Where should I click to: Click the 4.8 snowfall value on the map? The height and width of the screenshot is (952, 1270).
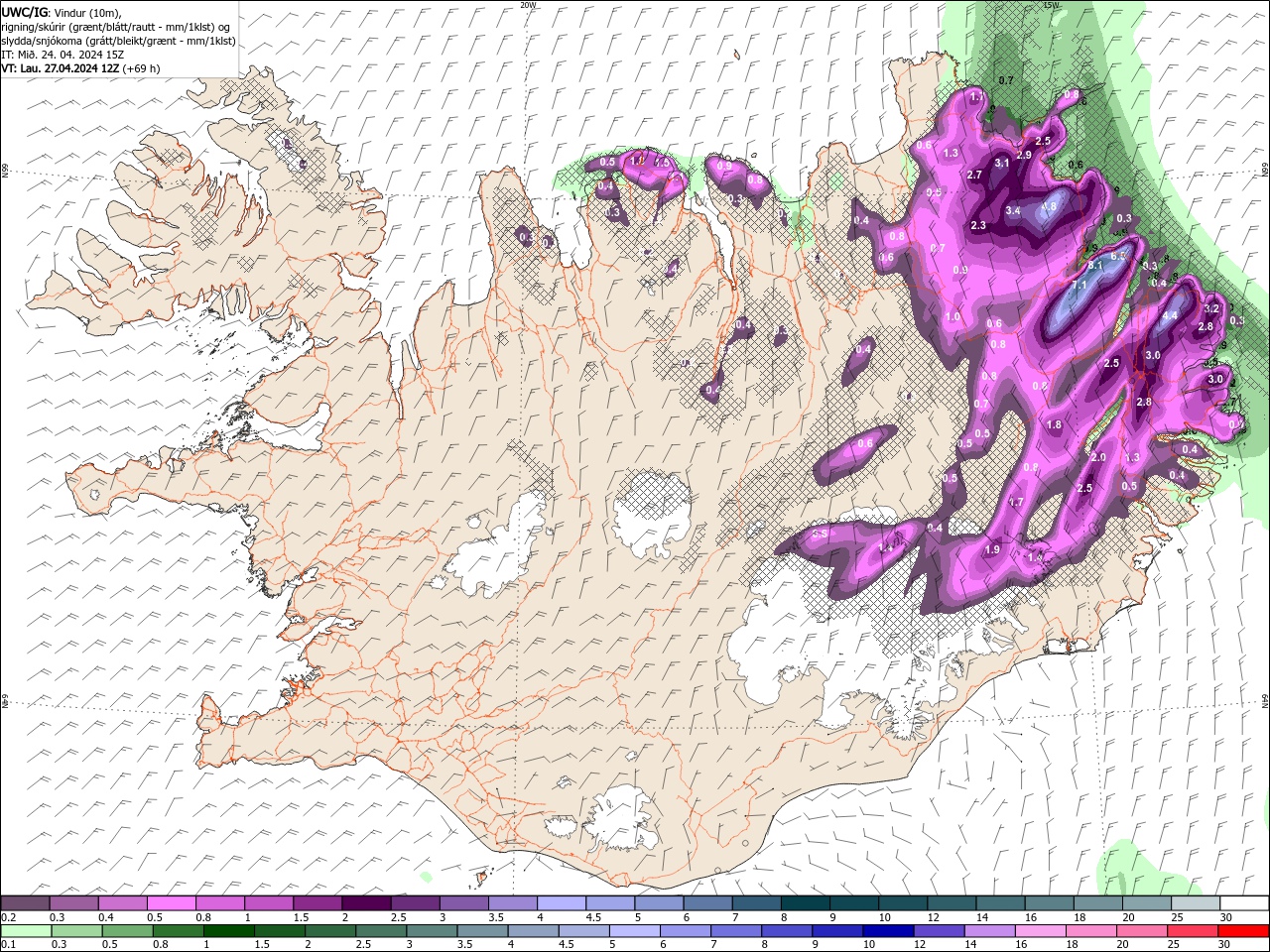pos(1048,207)
